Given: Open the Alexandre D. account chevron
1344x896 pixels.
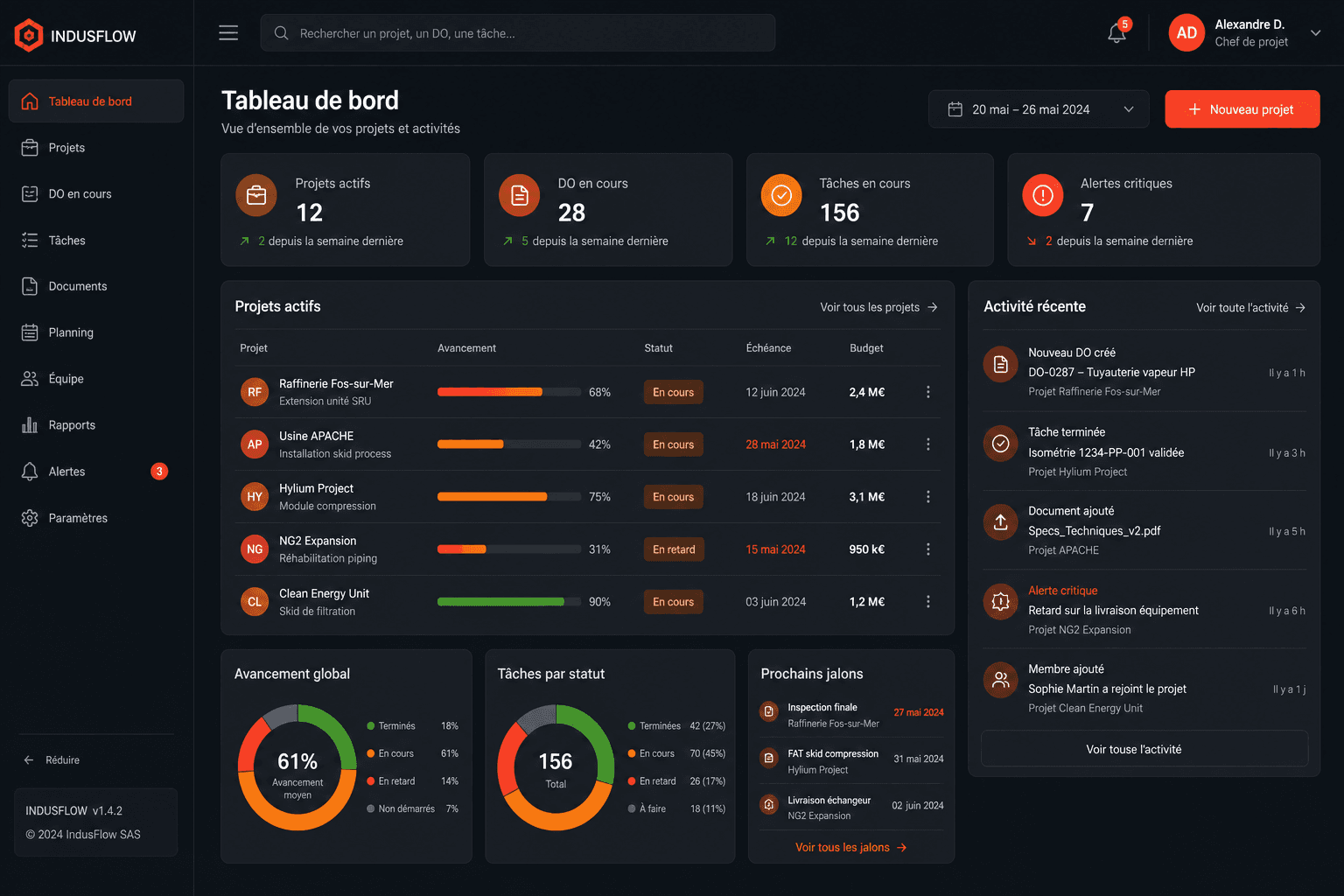Looking at the screenshot, I should click(1315, 33).
